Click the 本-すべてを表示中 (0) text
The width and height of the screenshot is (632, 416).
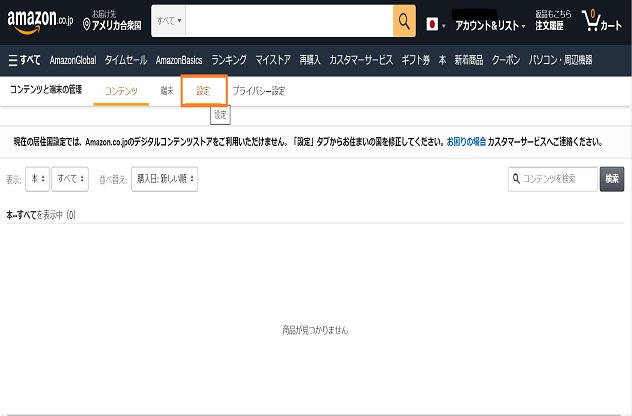tap(41, 215)
